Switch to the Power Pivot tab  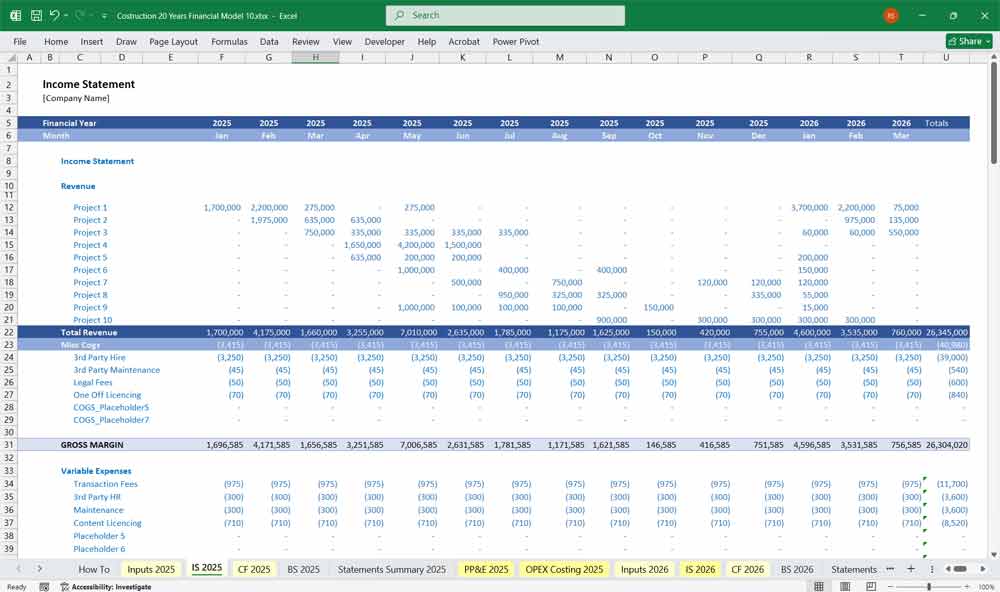coord(516,42)
